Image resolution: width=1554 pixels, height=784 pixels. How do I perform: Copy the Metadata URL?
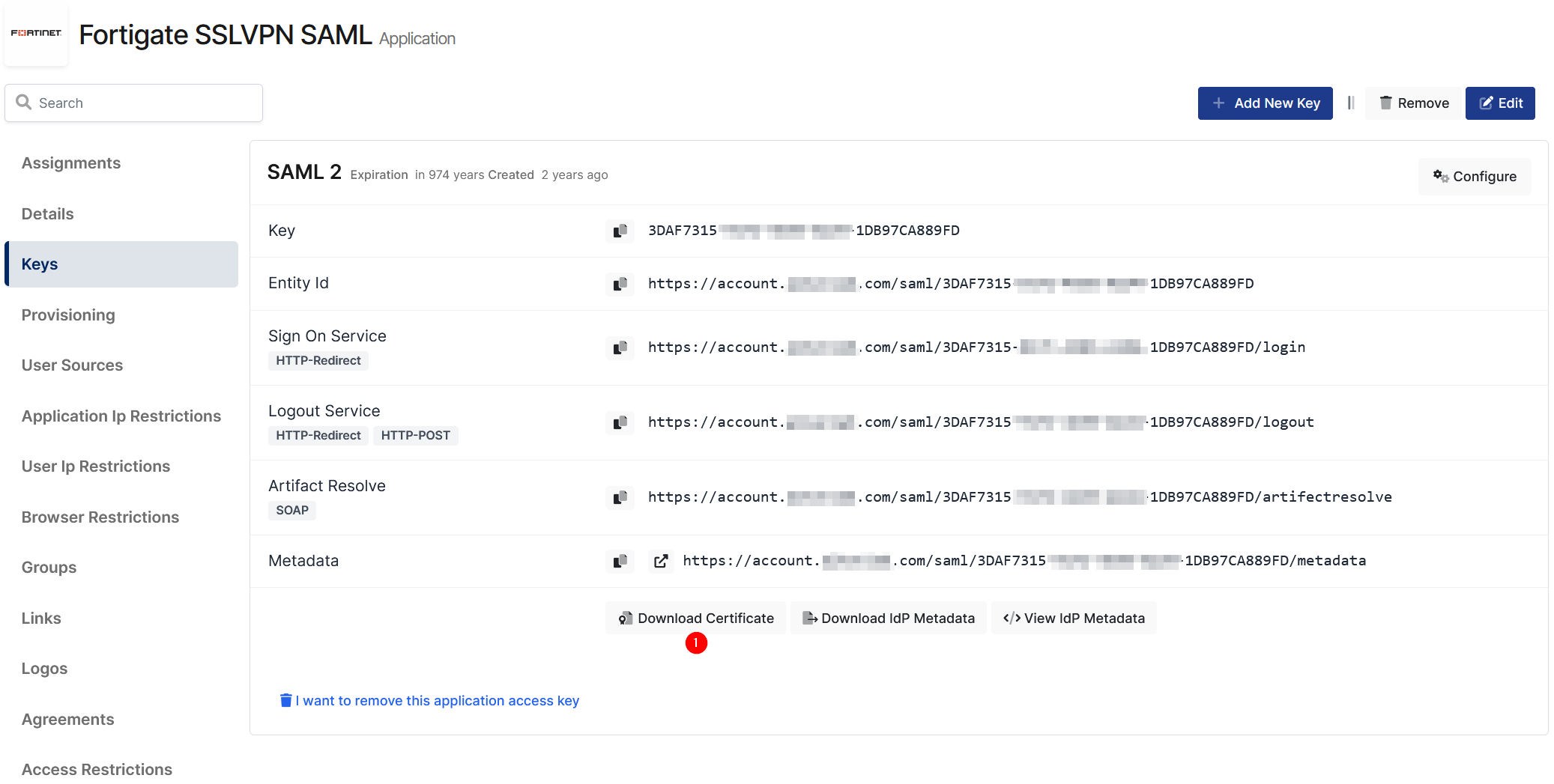[620, 562]
